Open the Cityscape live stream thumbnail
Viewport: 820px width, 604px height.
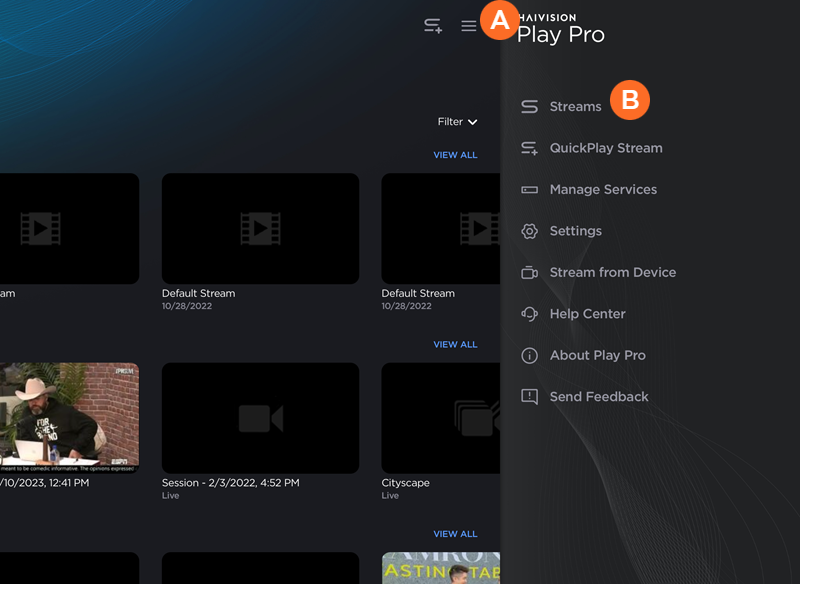(x=441, y=417)
